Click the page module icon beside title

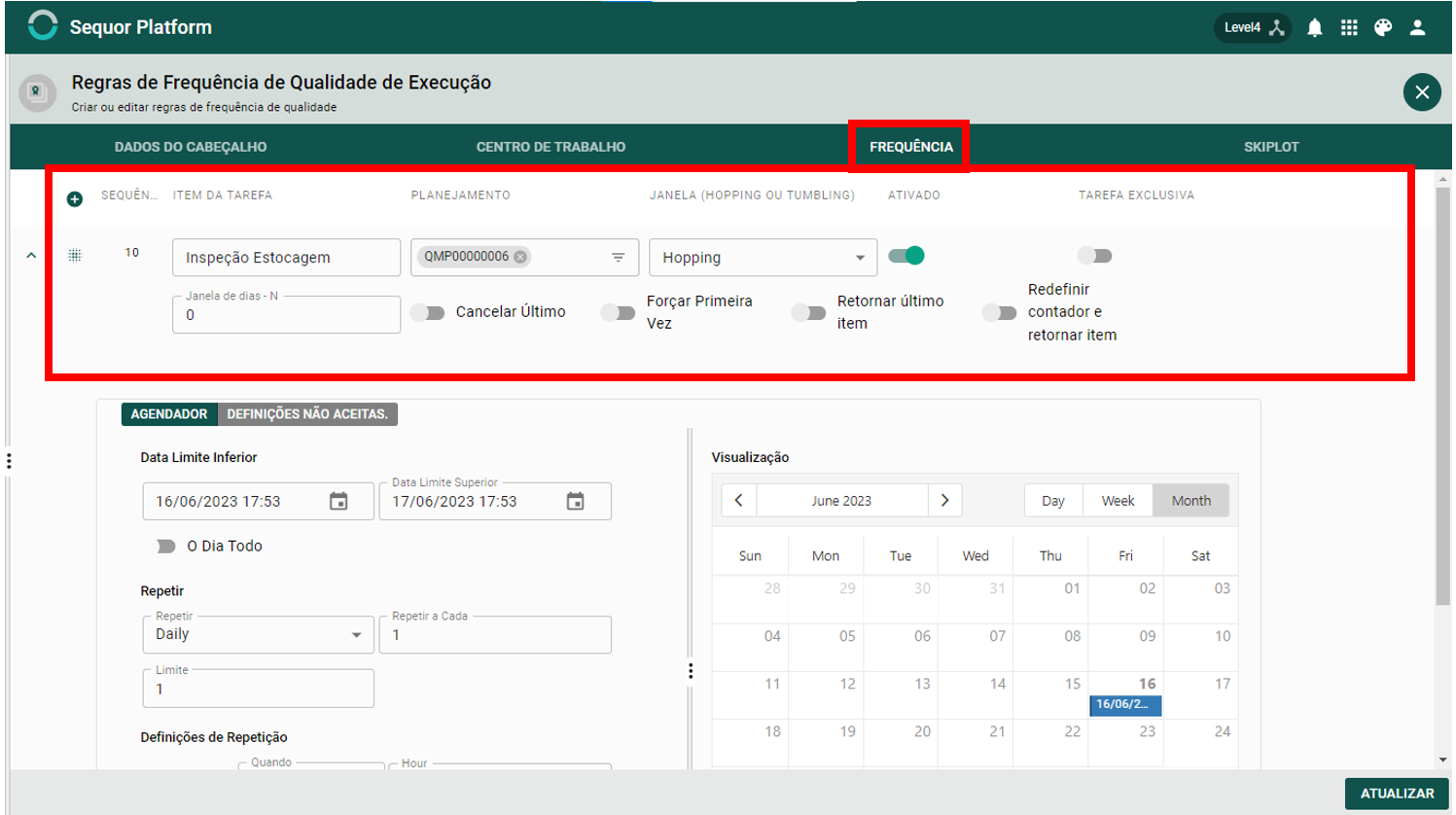[37, 92]
